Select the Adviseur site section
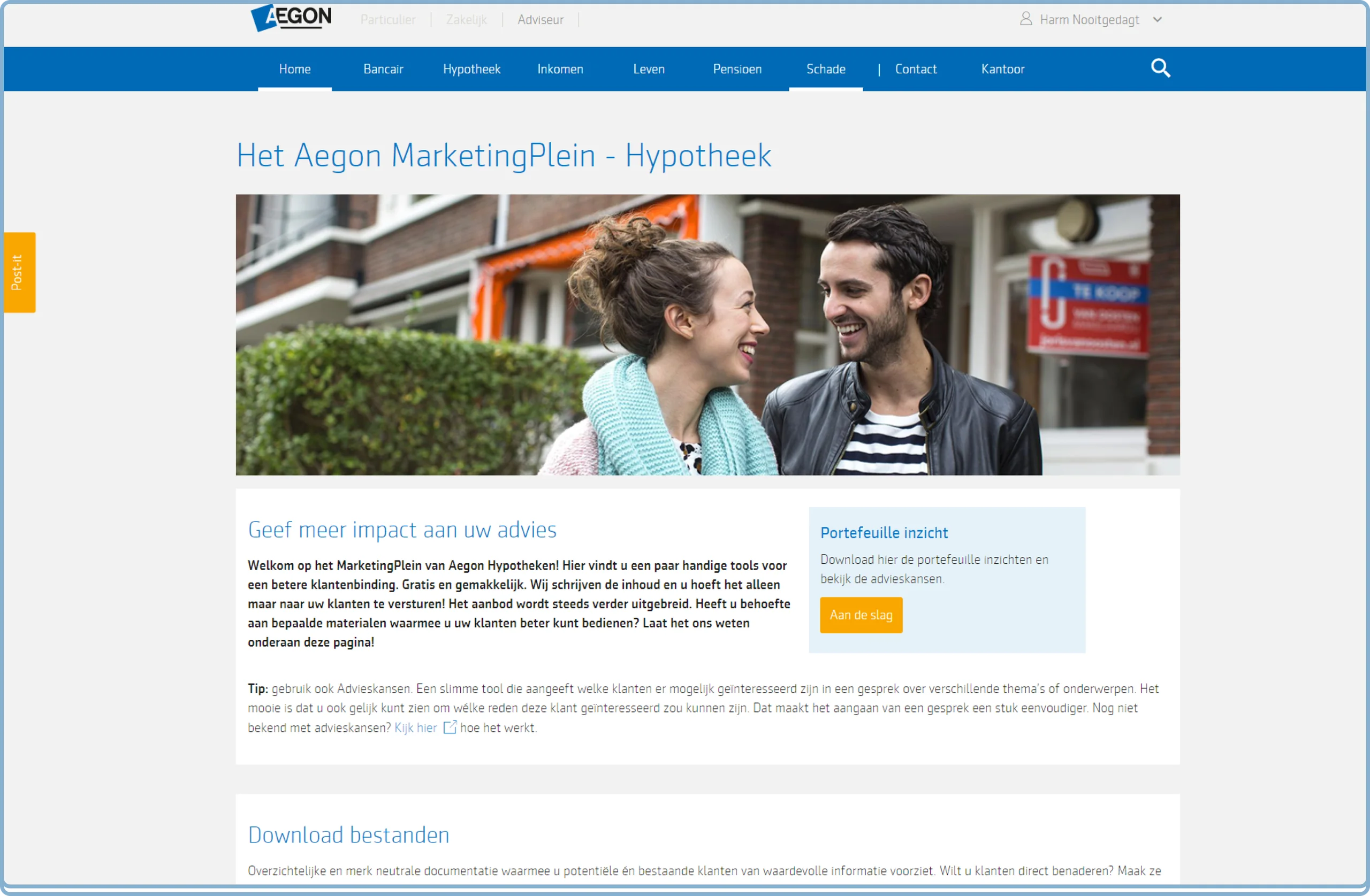The image size is (1370, 896). [541, 20]
